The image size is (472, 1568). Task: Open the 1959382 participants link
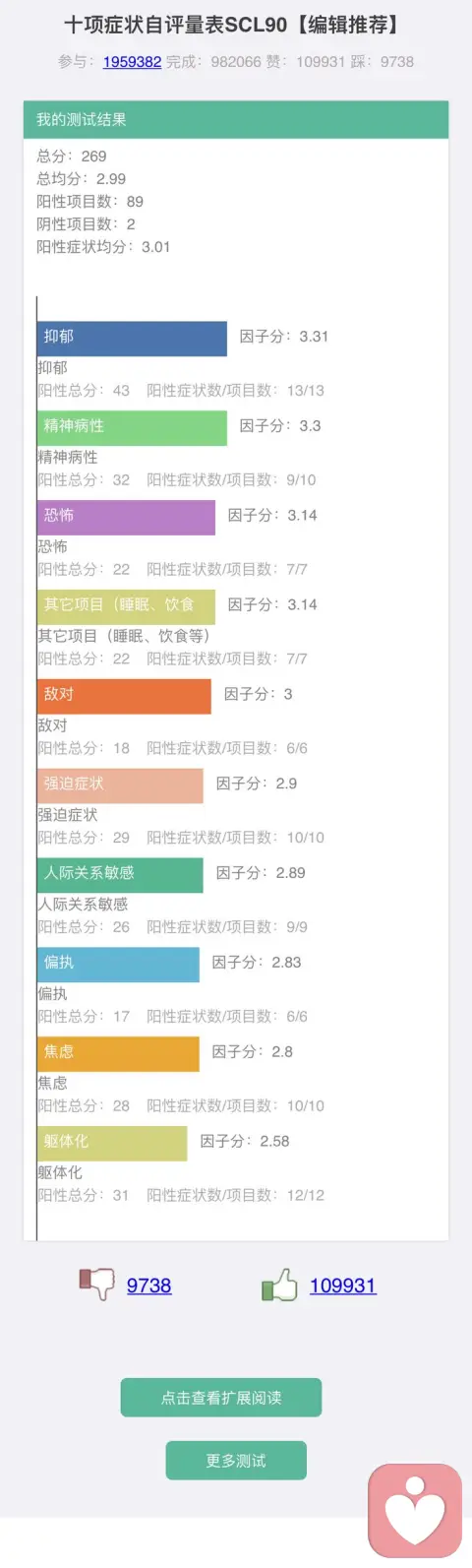[x=132, y=61]
